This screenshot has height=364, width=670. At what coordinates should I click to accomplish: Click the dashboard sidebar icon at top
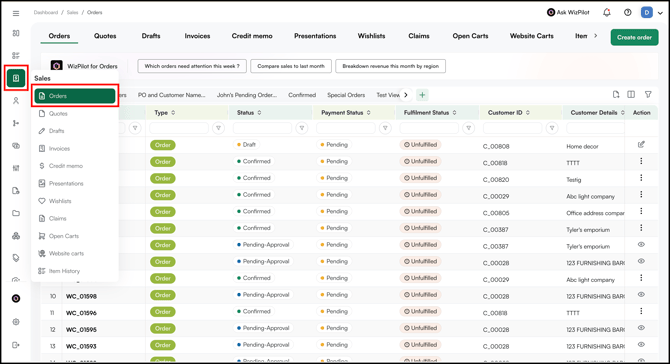tap(16, 33)
